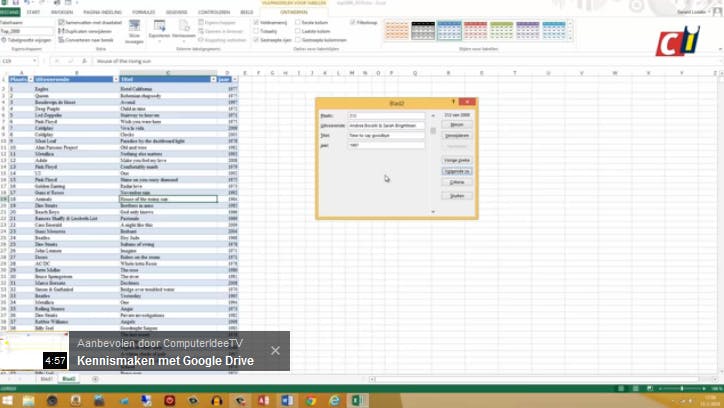Click the save icon in the quick access toolbar

[x=15, y=3]
